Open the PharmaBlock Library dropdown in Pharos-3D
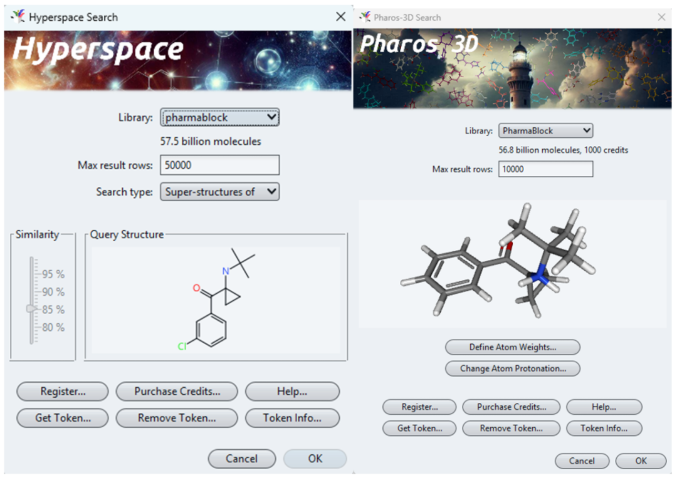Screen dimensions: 680x483 545,131
